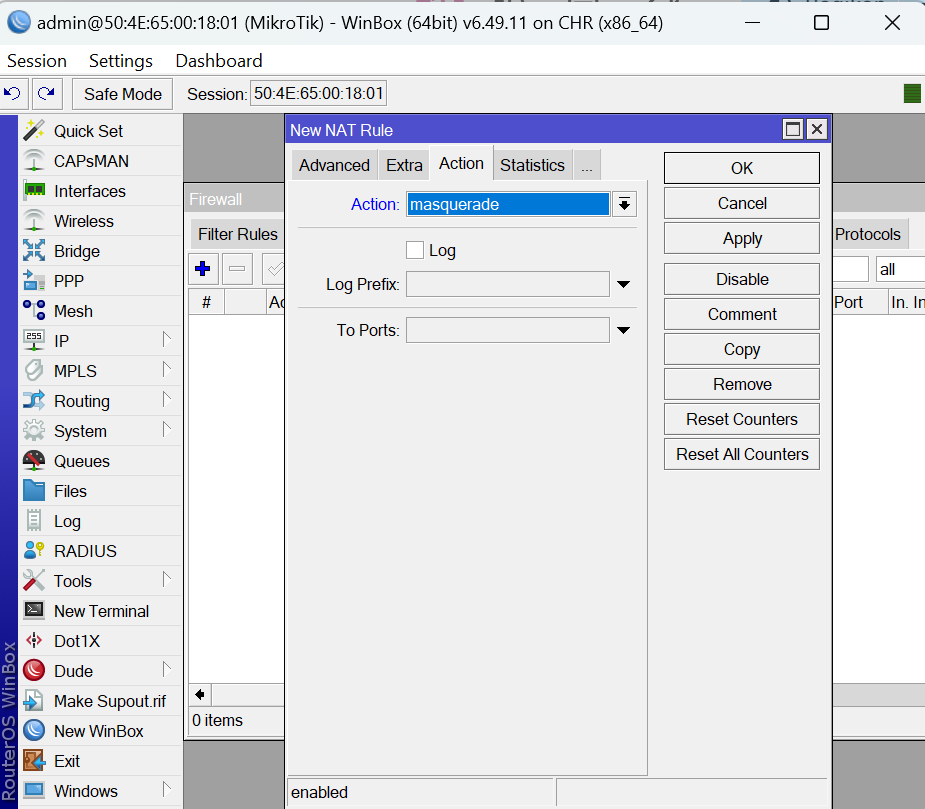Click the Remove button
The width and height of the screenshot is (925, 809).
(x=742, y=384)
